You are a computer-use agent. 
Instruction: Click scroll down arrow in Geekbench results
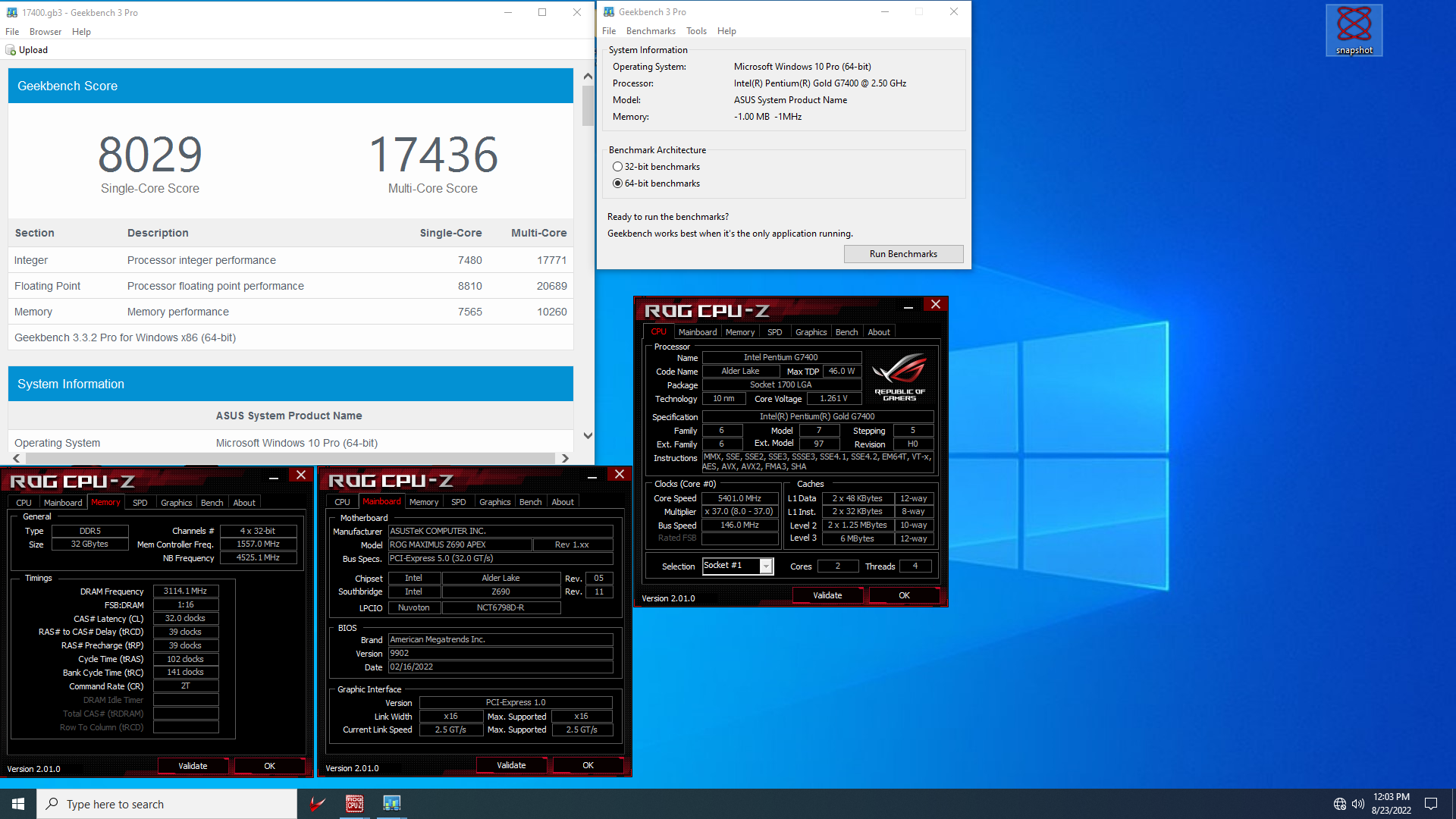[x=588, y=435]
